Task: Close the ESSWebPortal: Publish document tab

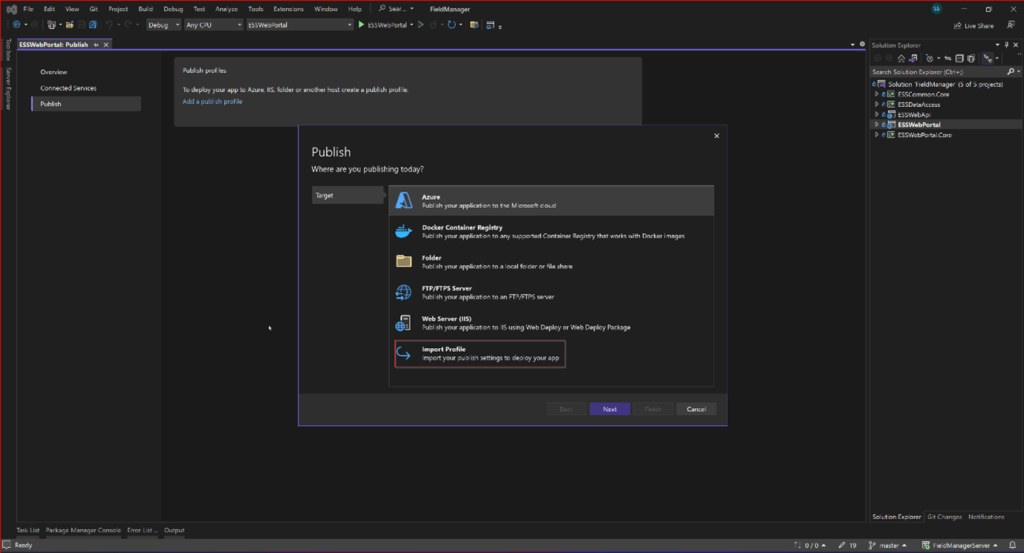Action: point(106,44)
